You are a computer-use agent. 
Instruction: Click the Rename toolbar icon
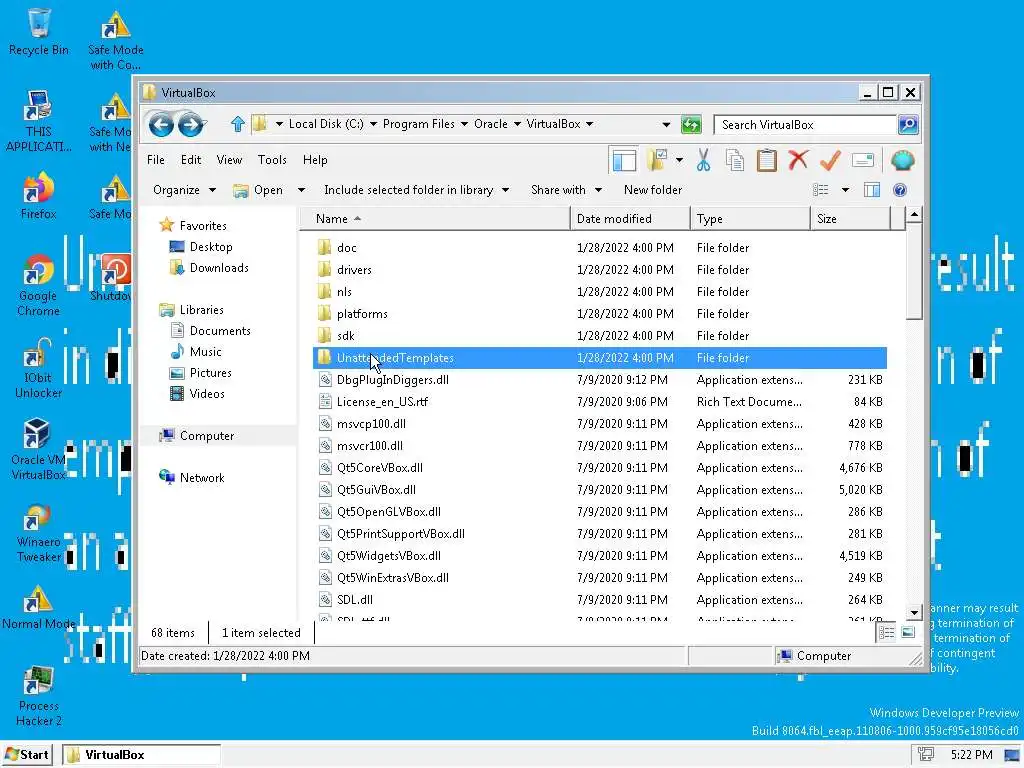tap(863, 160)
